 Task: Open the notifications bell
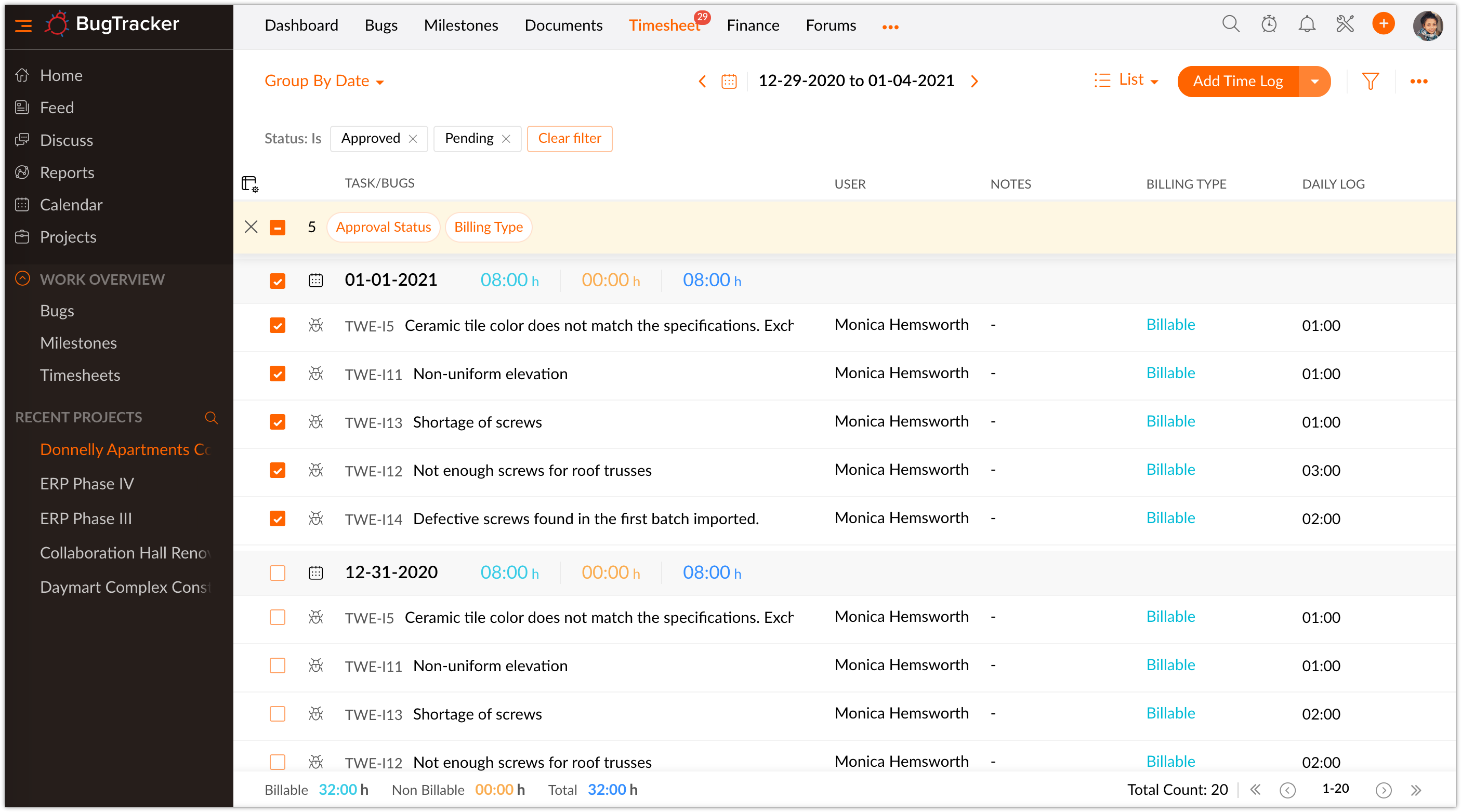(x=1307, y=24)
